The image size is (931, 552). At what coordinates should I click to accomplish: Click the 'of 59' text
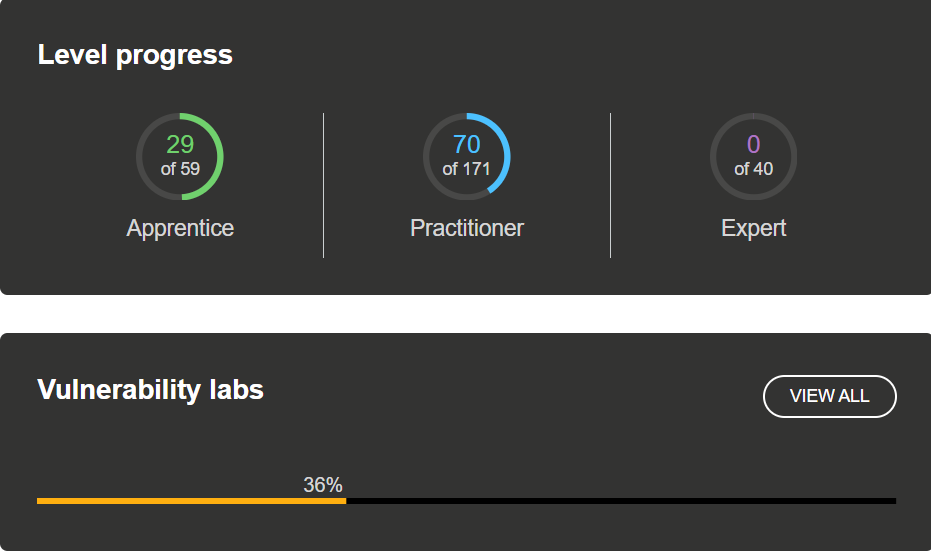(180, 169)
